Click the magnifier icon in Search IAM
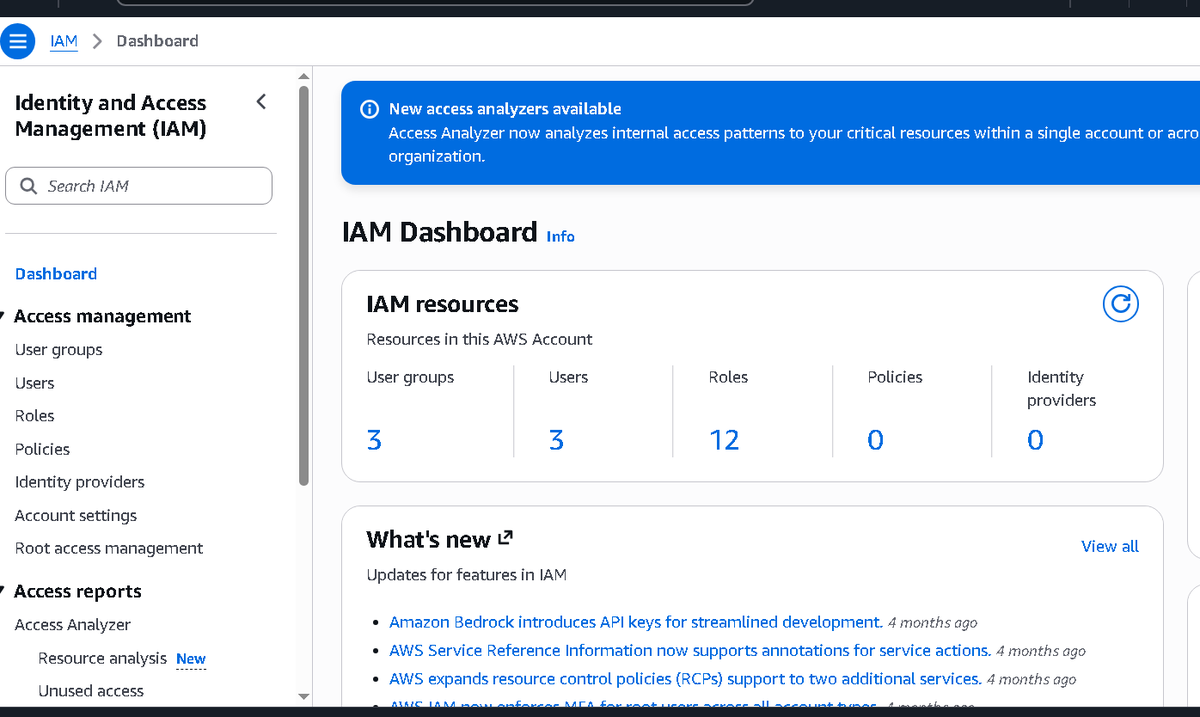 tap(28, 186)
